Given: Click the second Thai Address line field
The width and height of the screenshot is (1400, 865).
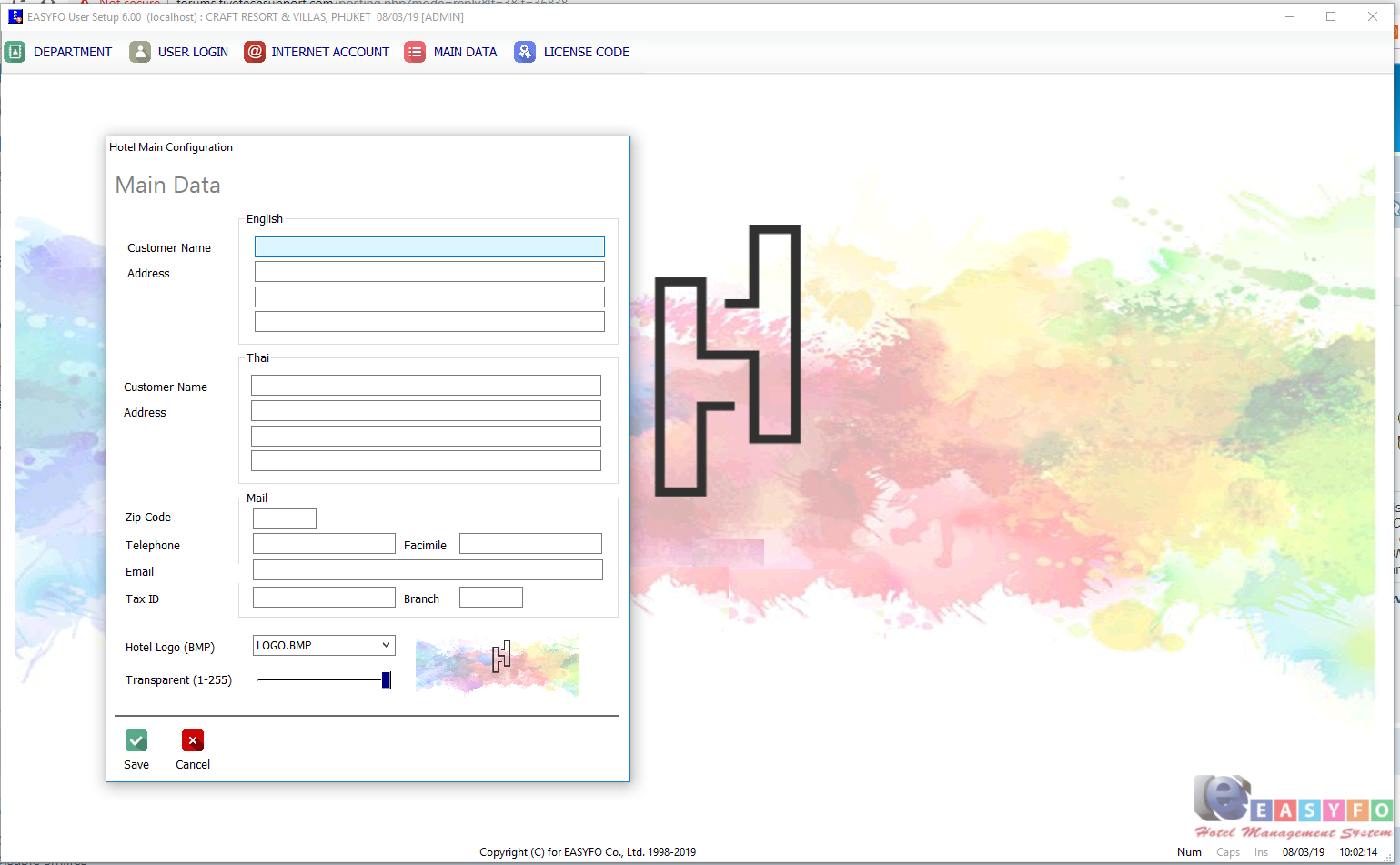Looking at the screenshot, I should tap(426, 436).
